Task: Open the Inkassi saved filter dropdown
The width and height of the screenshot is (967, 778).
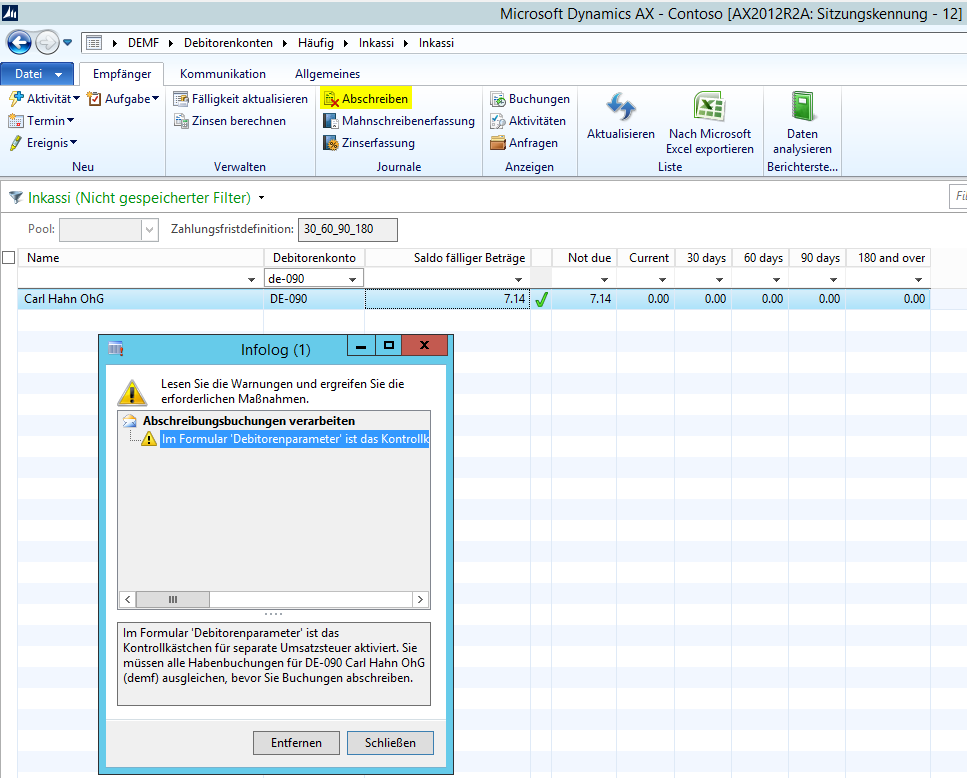Action: (261, 198)
